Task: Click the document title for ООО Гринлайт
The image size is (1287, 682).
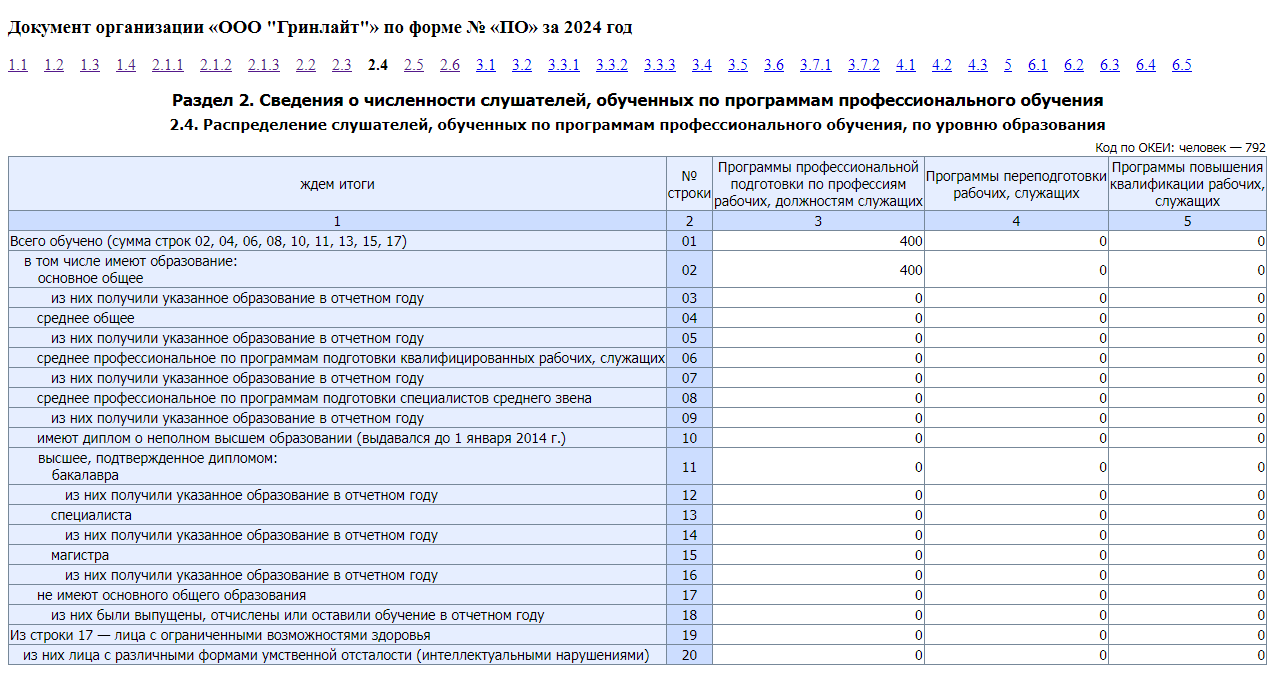Action: tap(320, 27)
